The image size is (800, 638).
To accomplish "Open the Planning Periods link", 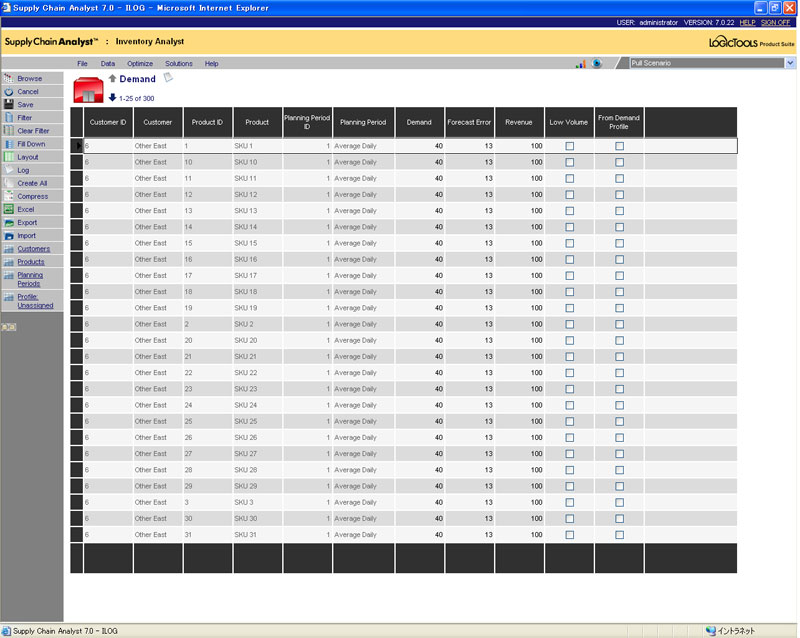I will (30, 279).
